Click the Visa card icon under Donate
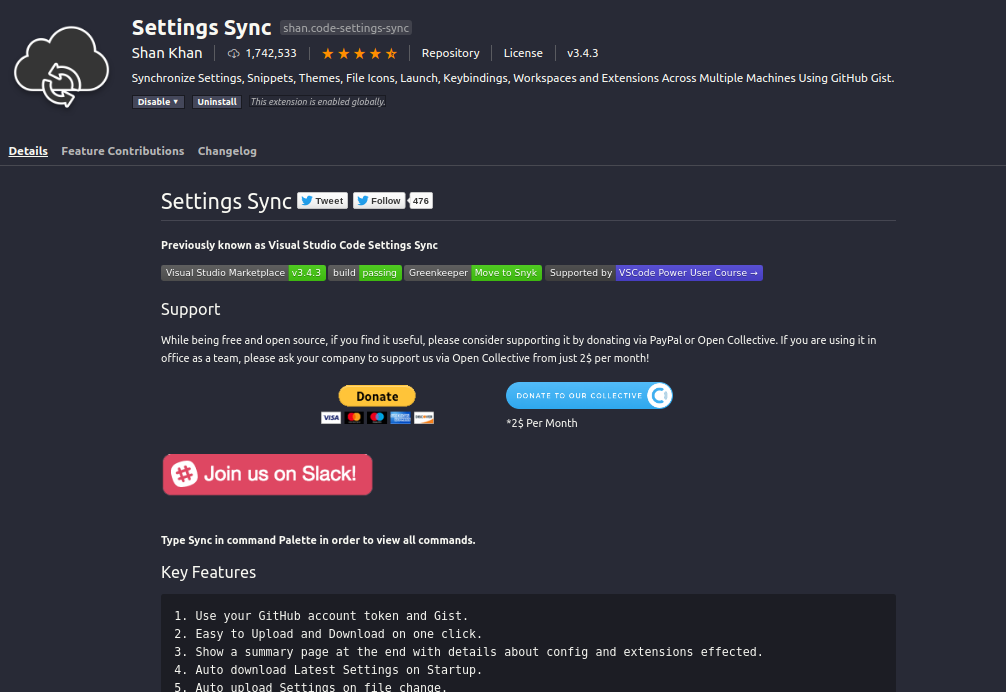Screen dimensions: 1006x692 click(x=331, y=417)
